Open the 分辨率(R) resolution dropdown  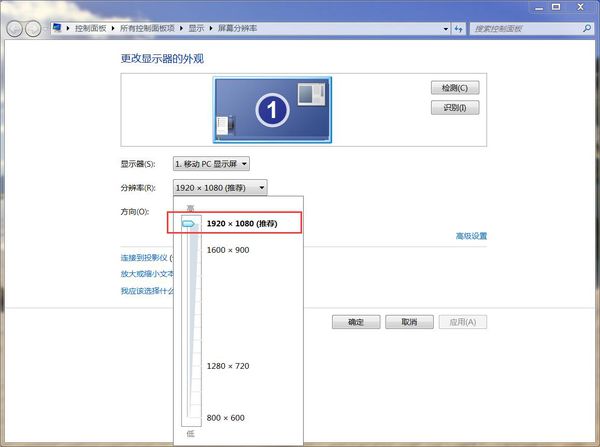[220, 188]
